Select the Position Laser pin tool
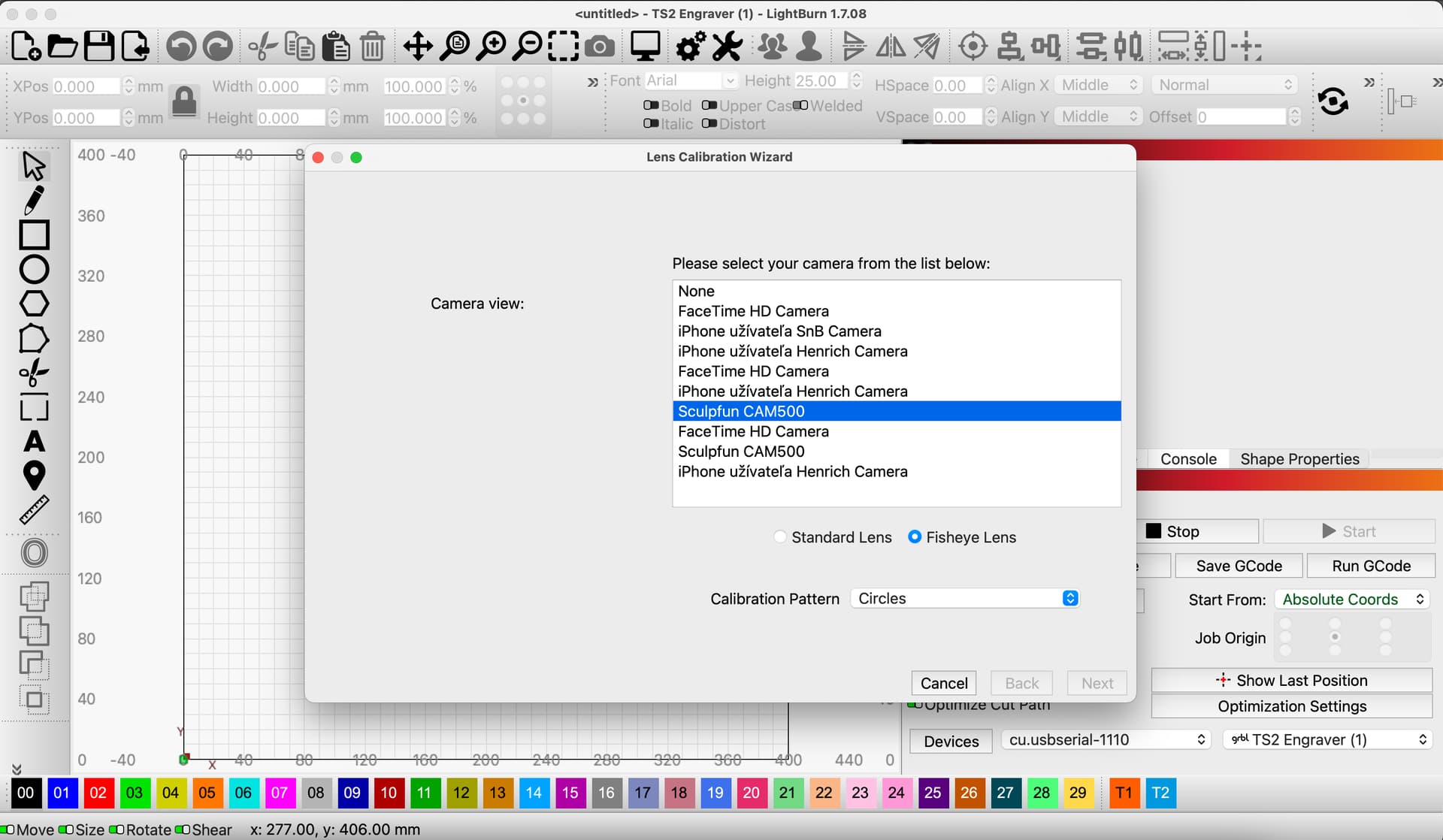1443x840 pixels. coord(34,476)
